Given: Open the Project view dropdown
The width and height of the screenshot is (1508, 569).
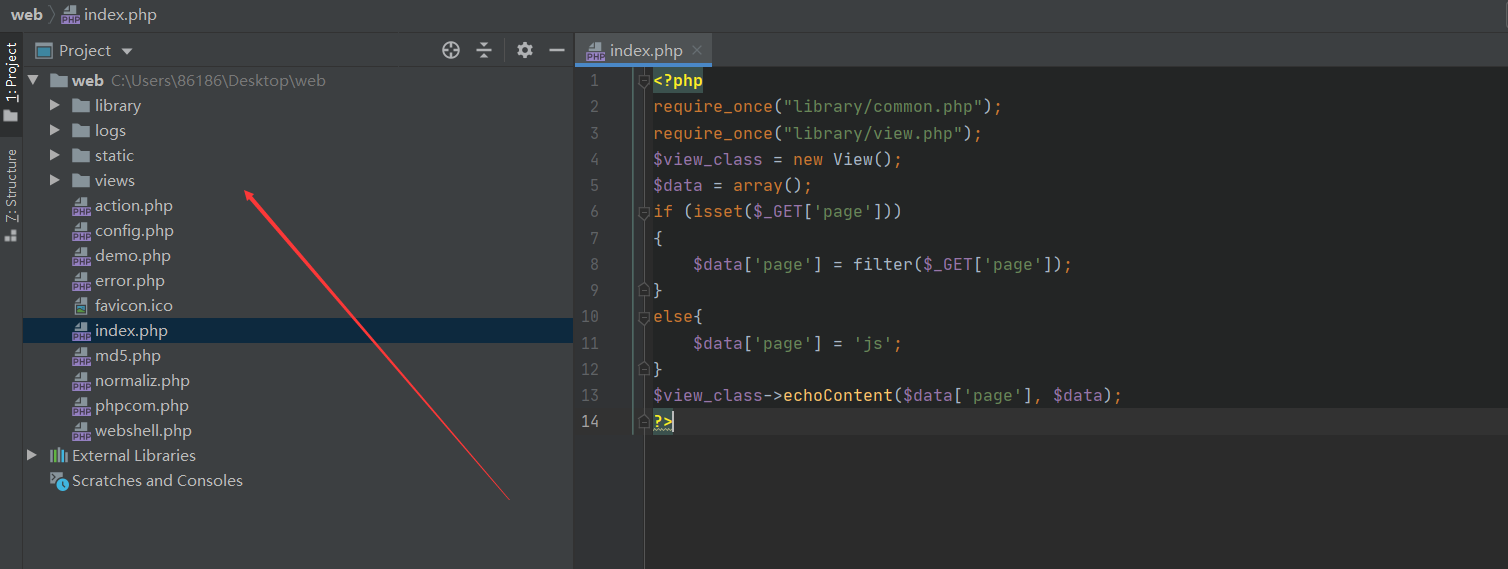Looking at the screenshot, I should 126,51.
